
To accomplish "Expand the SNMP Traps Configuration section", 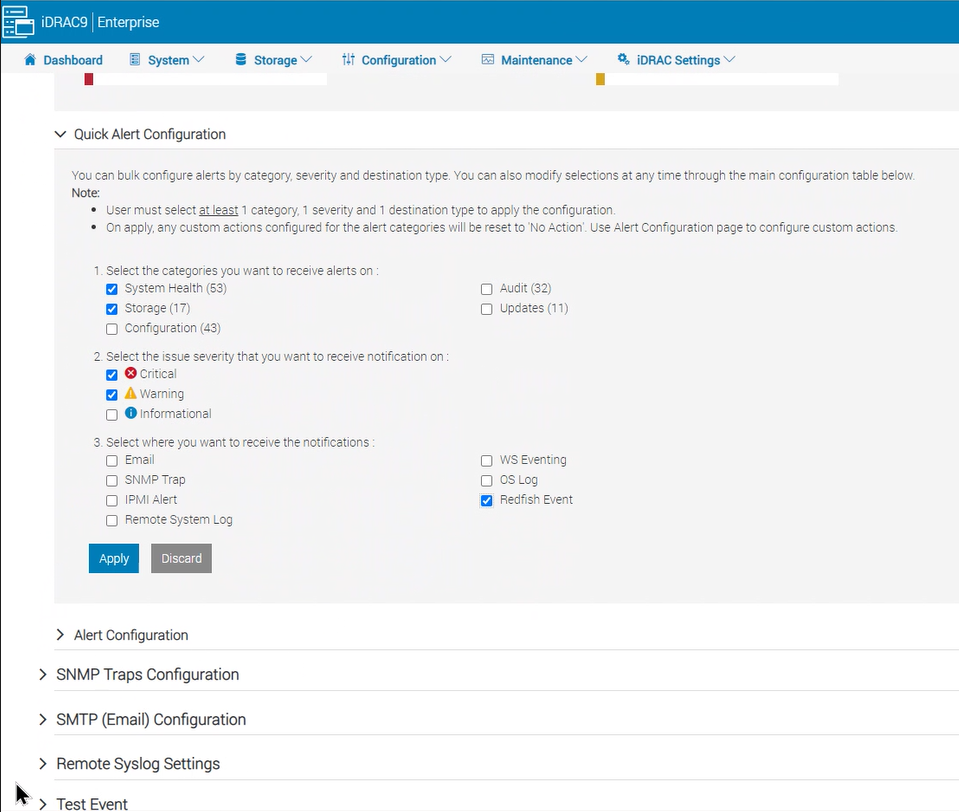I will [42, 674].
